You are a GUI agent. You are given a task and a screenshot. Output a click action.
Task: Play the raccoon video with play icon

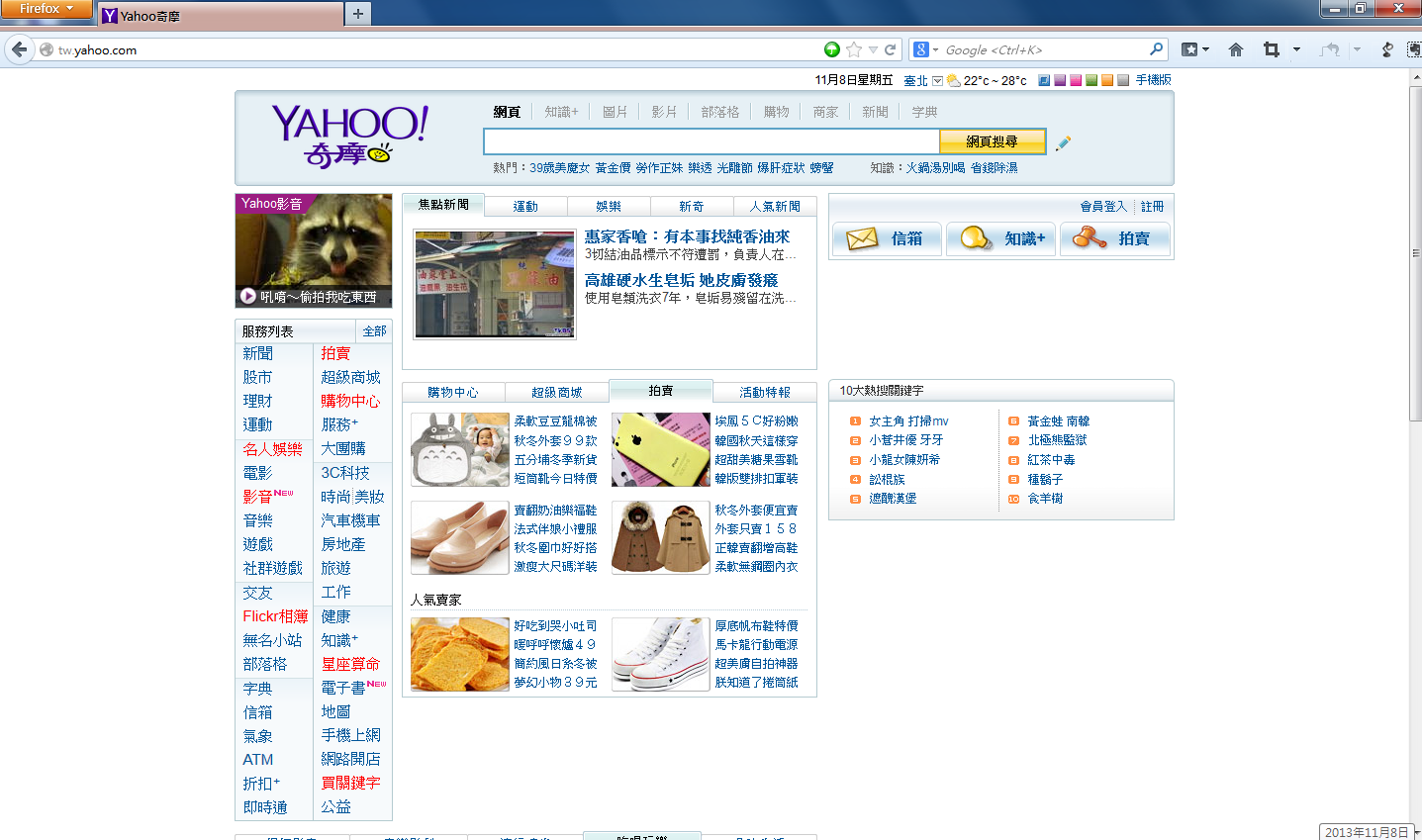click(248, 296)
